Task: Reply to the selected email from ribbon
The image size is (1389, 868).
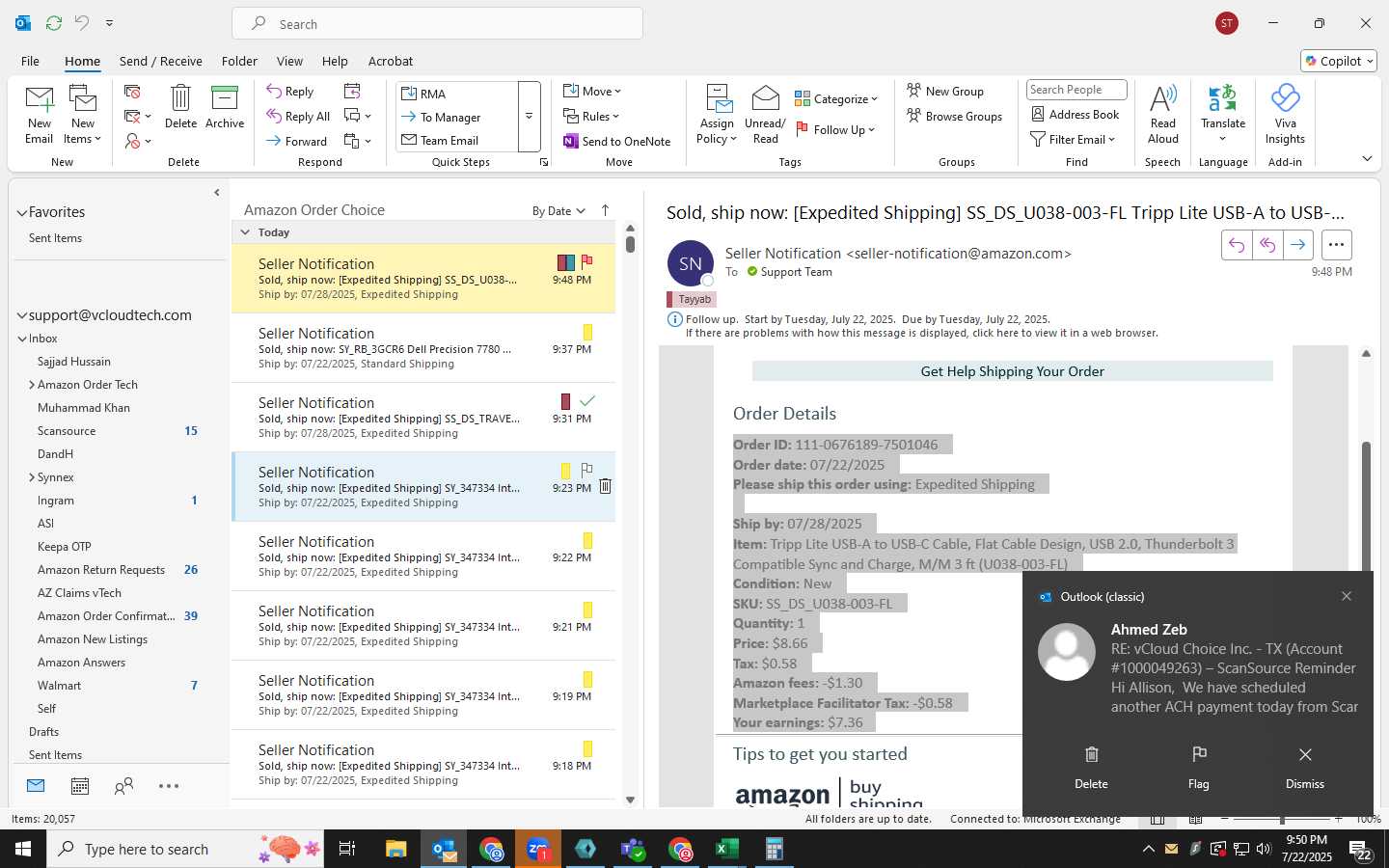Action: point(290,92)
